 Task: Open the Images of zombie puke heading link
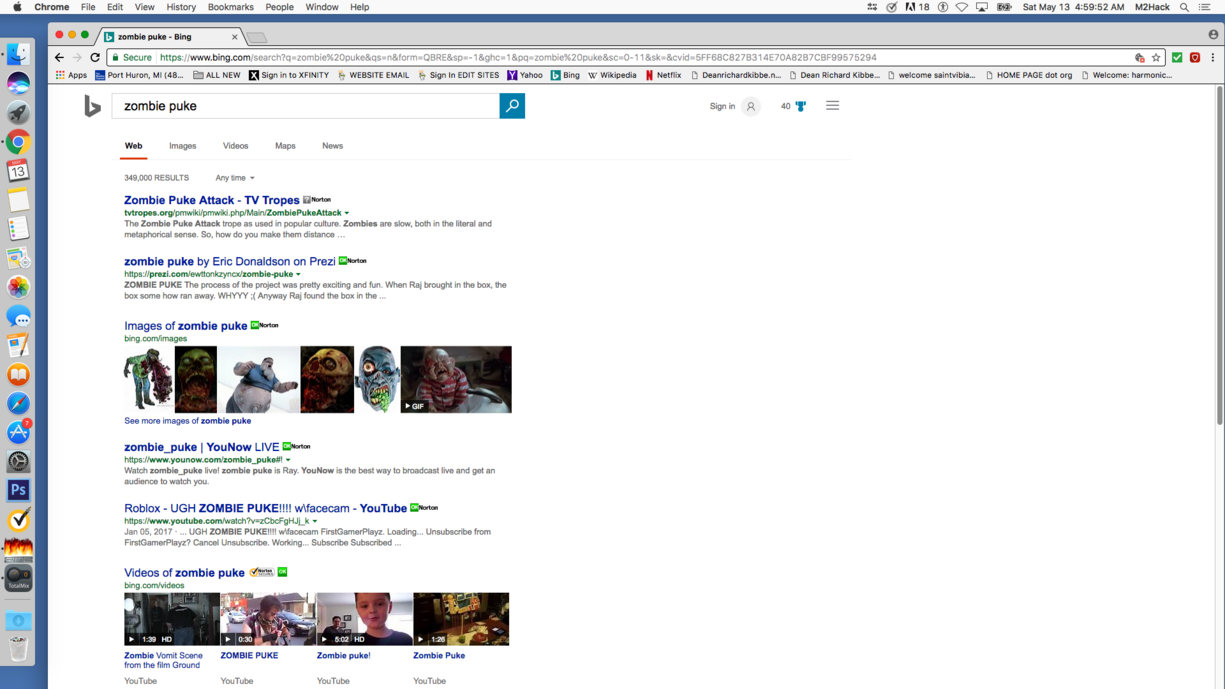pos(186,326)
